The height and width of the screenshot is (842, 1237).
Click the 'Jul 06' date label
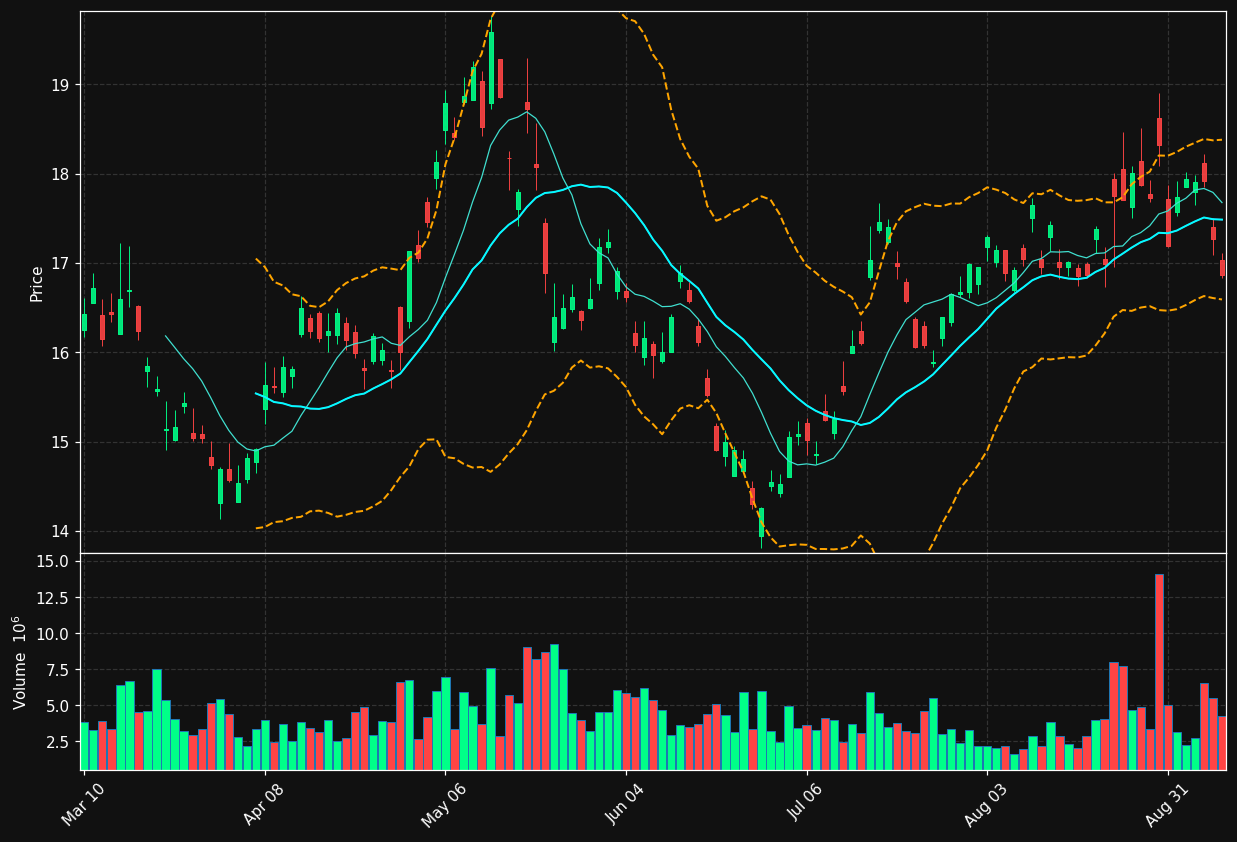pyautogui.click(x=808, y=804)
